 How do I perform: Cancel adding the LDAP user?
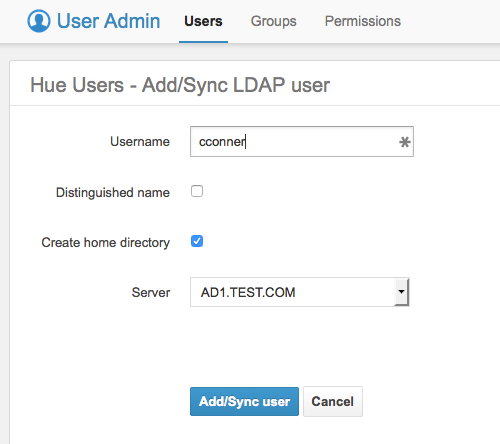333,401
